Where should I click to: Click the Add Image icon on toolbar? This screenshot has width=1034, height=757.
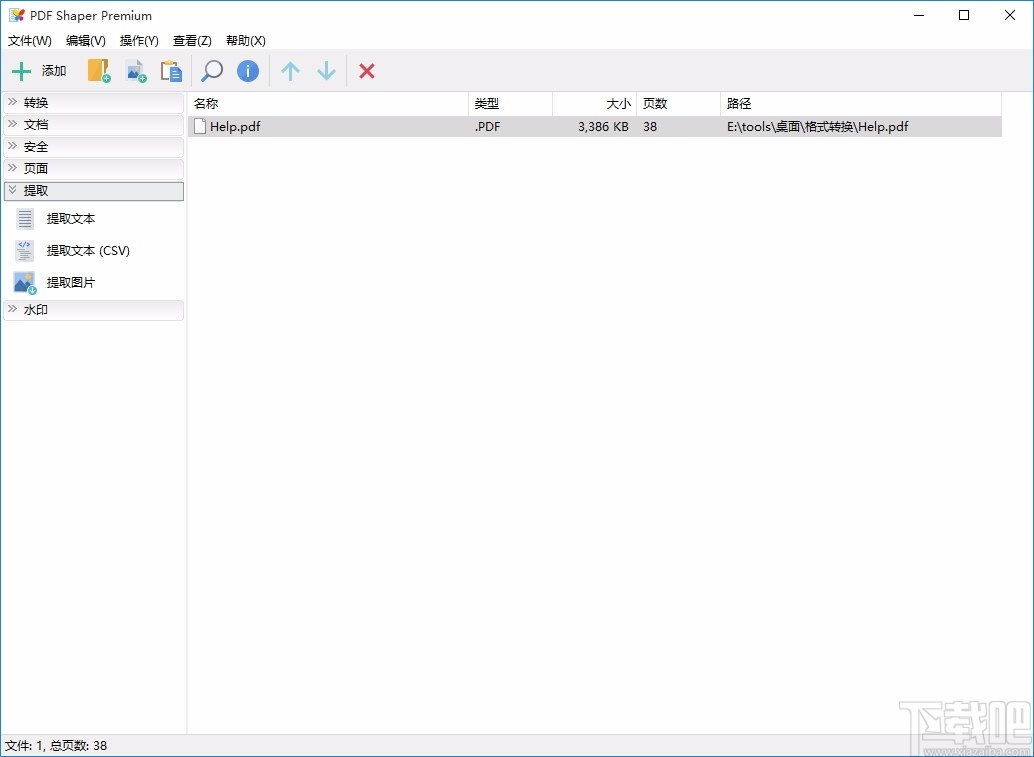(x=136, y=70)
